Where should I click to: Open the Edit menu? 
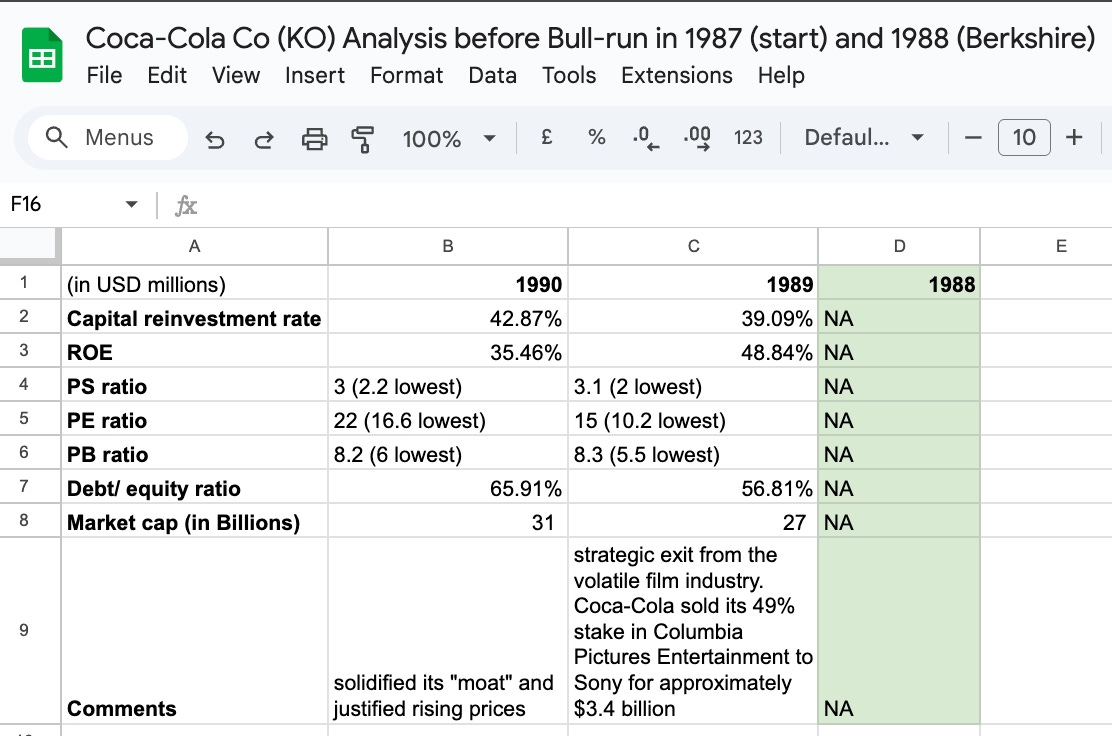[167, 75]
